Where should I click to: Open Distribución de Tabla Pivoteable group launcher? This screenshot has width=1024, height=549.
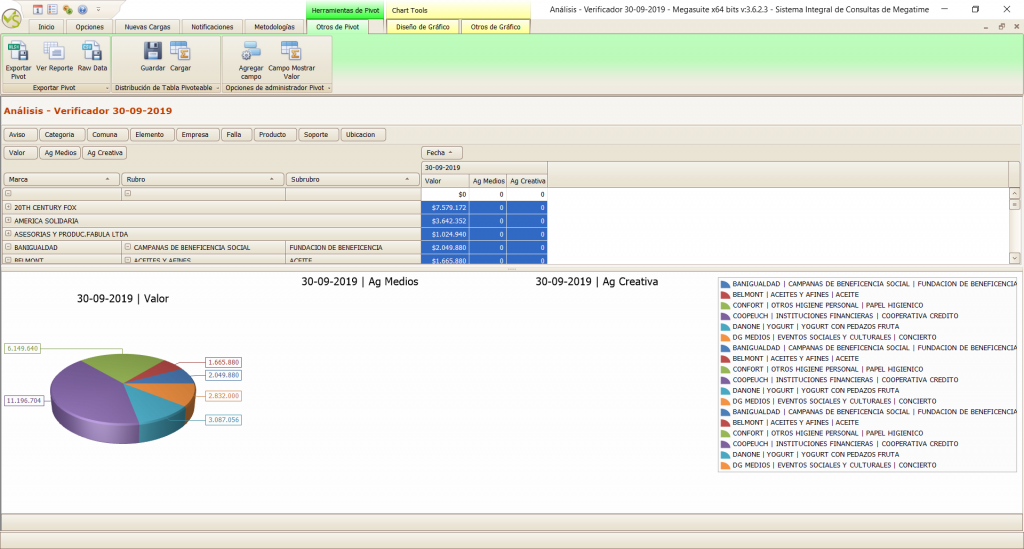(x=217, y=88)
